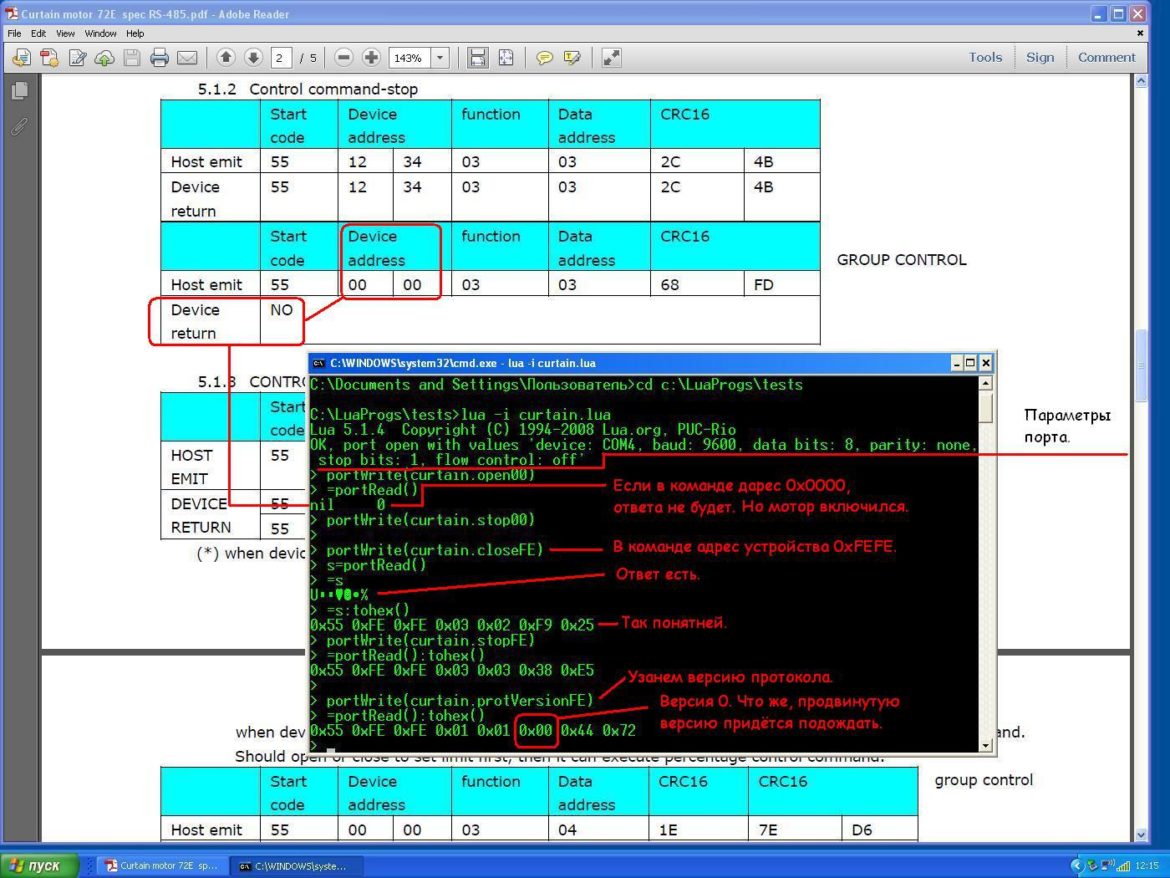
Task: Expand hidden tray icons arrow
Action: (1076, 866)
